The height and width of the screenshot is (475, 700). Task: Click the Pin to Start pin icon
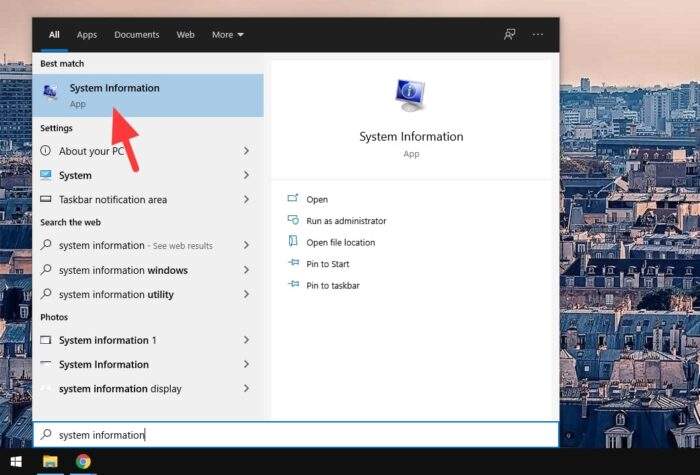pos(293,262)
